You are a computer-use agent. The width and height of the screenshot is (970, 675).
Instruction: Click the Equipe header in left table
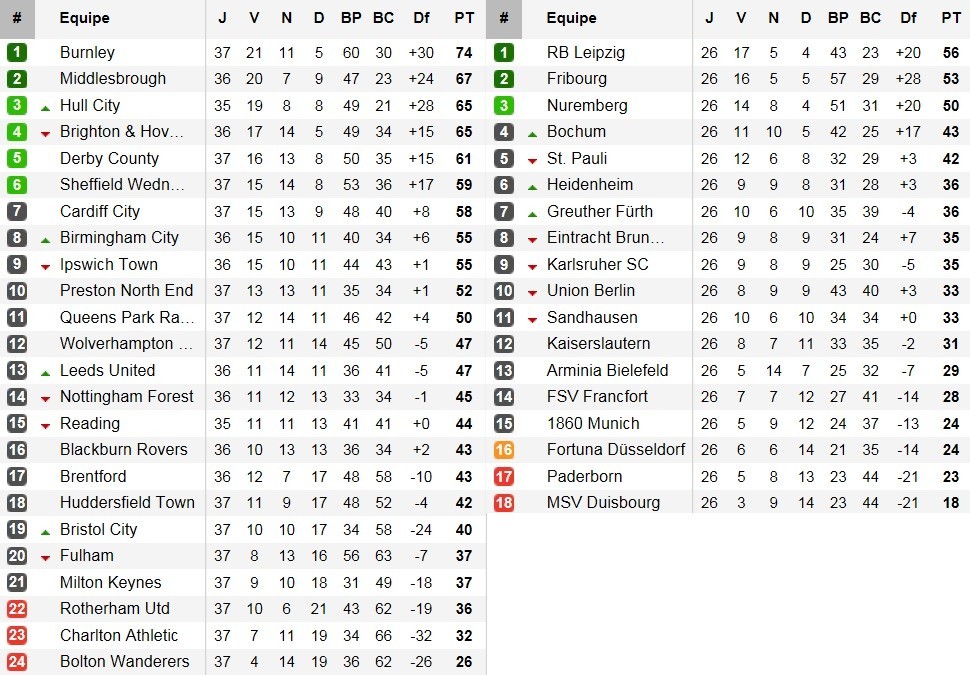(x=85, y=18)
